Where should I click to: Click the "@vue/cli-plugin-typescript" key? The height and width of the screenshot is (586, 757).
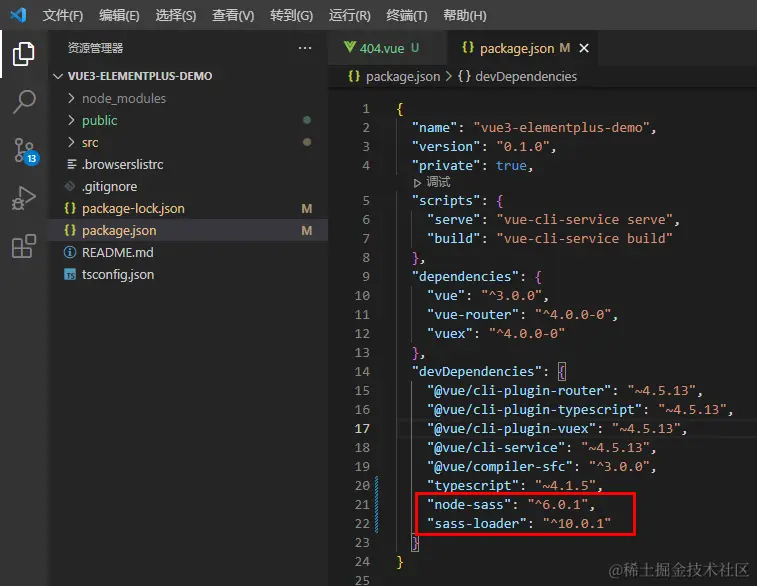pos(534,409)
